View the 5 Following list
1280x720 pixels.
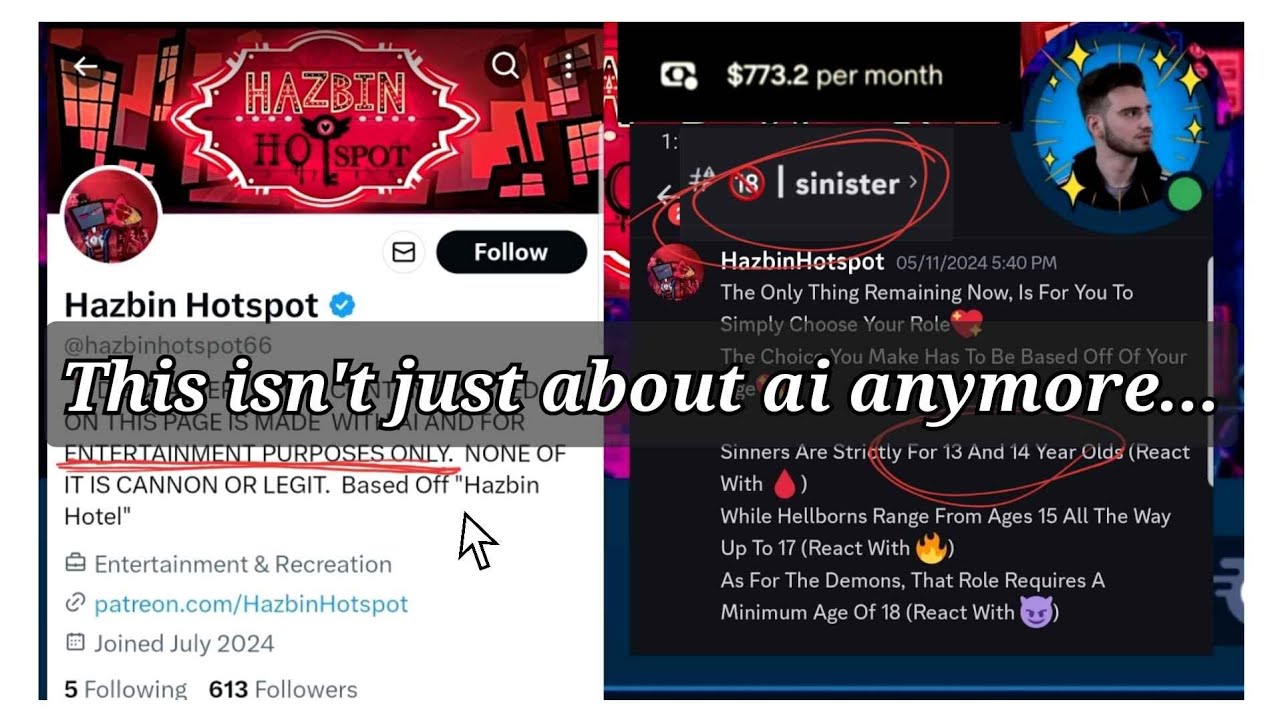click(x=125, y=690)
